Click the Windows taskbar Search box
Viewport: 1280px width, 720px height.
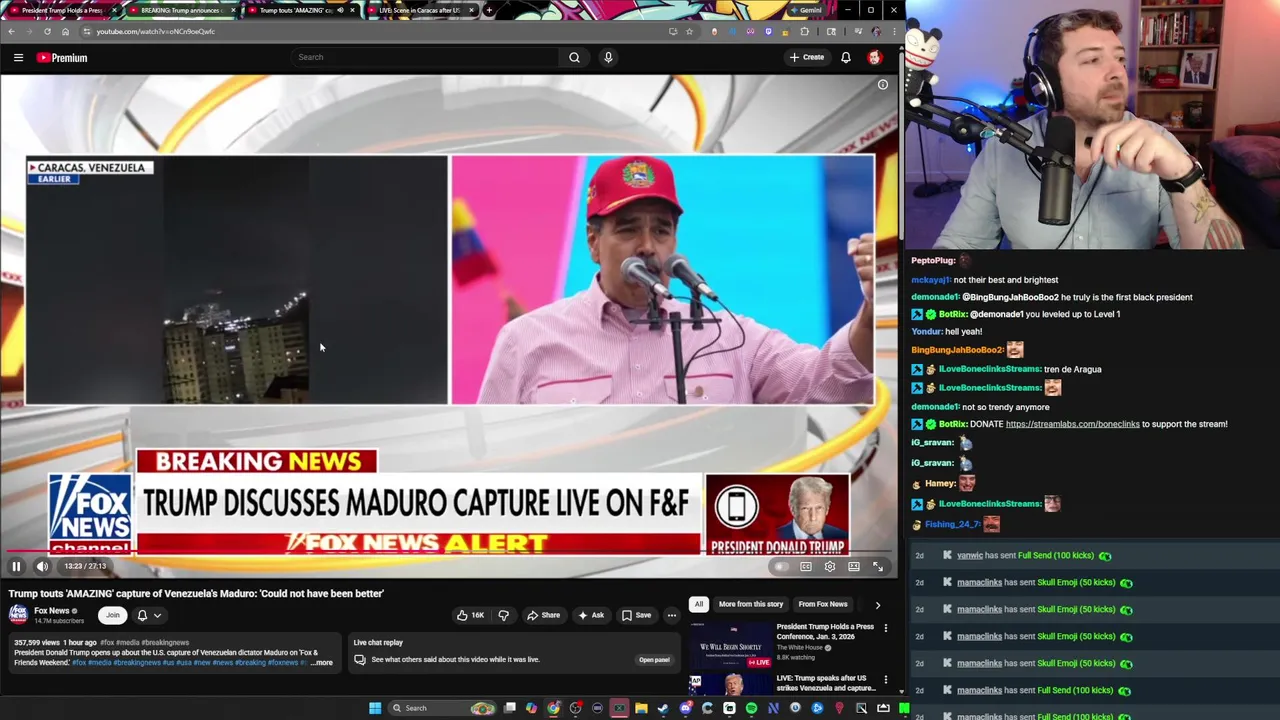coord(441,708)
